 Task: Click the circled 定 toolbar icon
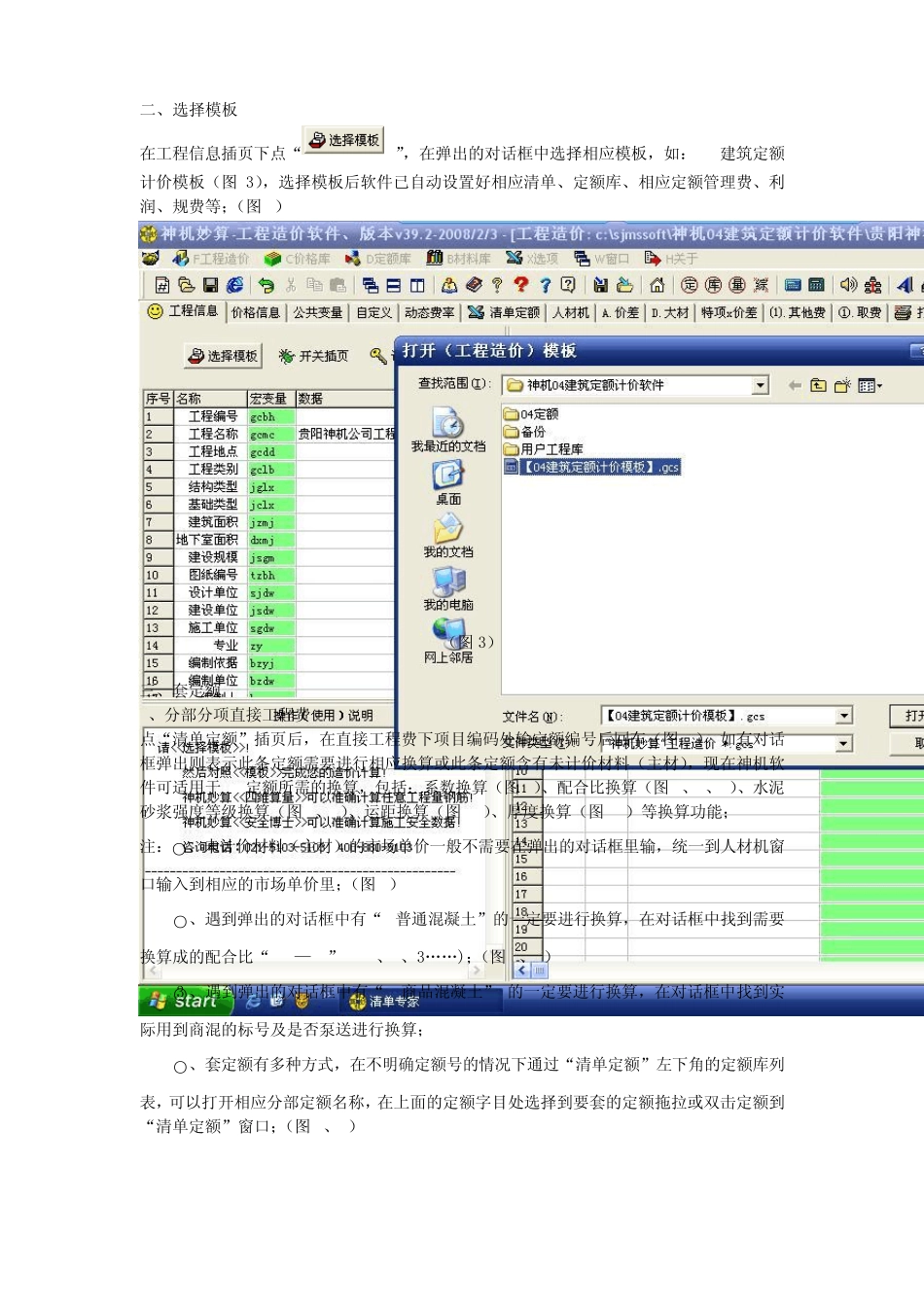click(x=690, y=285)
